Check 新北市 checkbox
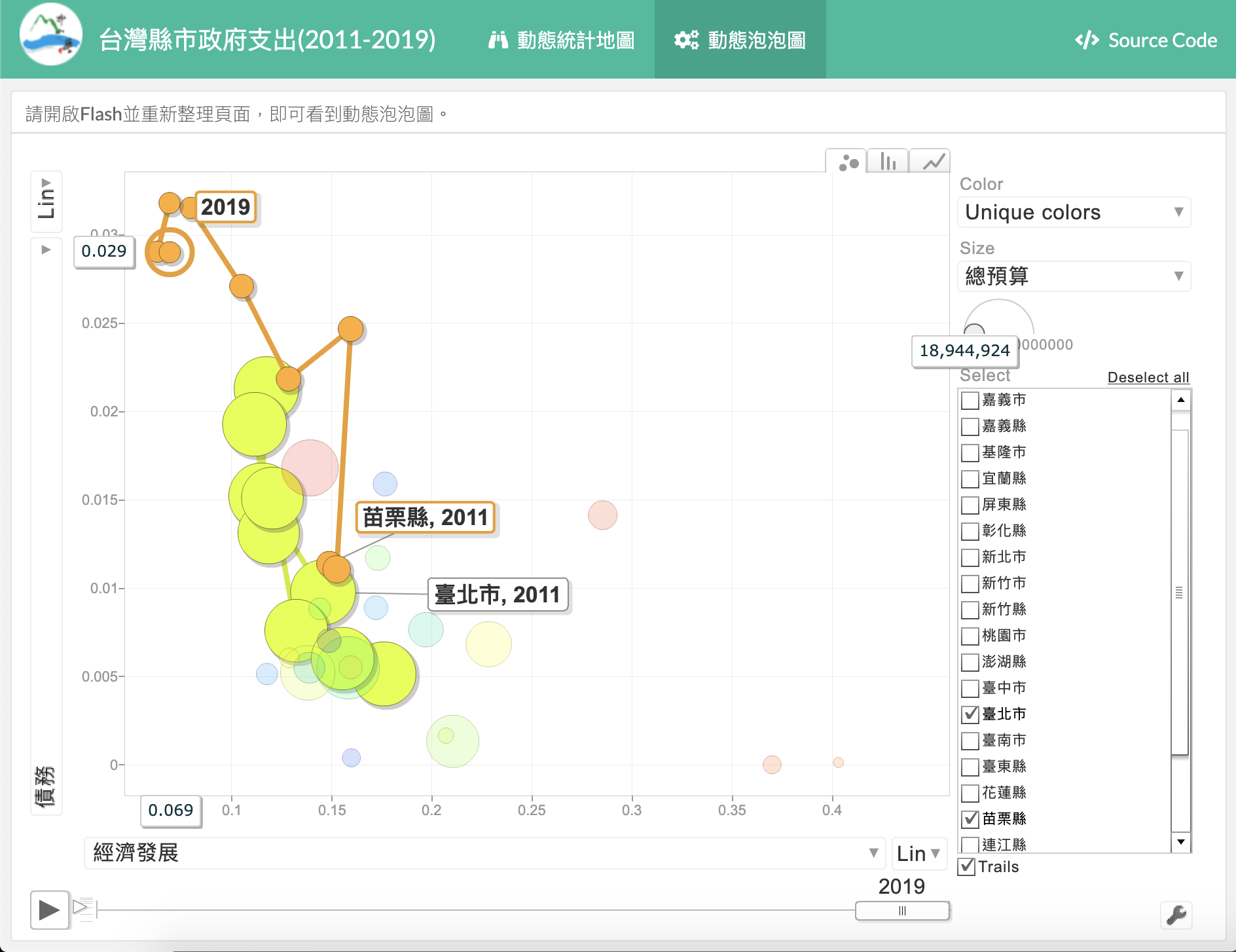 click(x=970, y=557)
